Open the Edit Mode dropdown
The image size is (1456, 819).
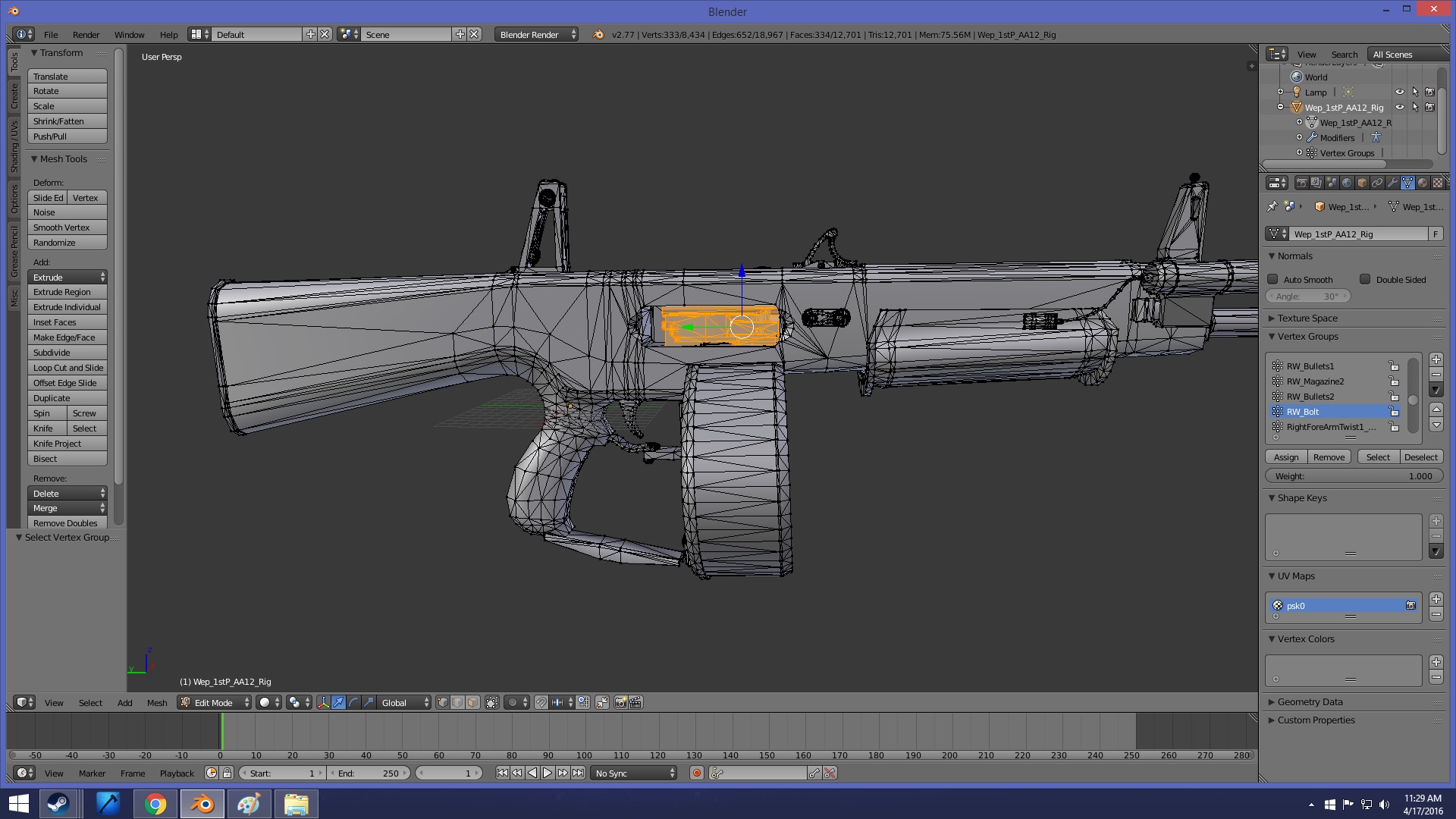215,703
